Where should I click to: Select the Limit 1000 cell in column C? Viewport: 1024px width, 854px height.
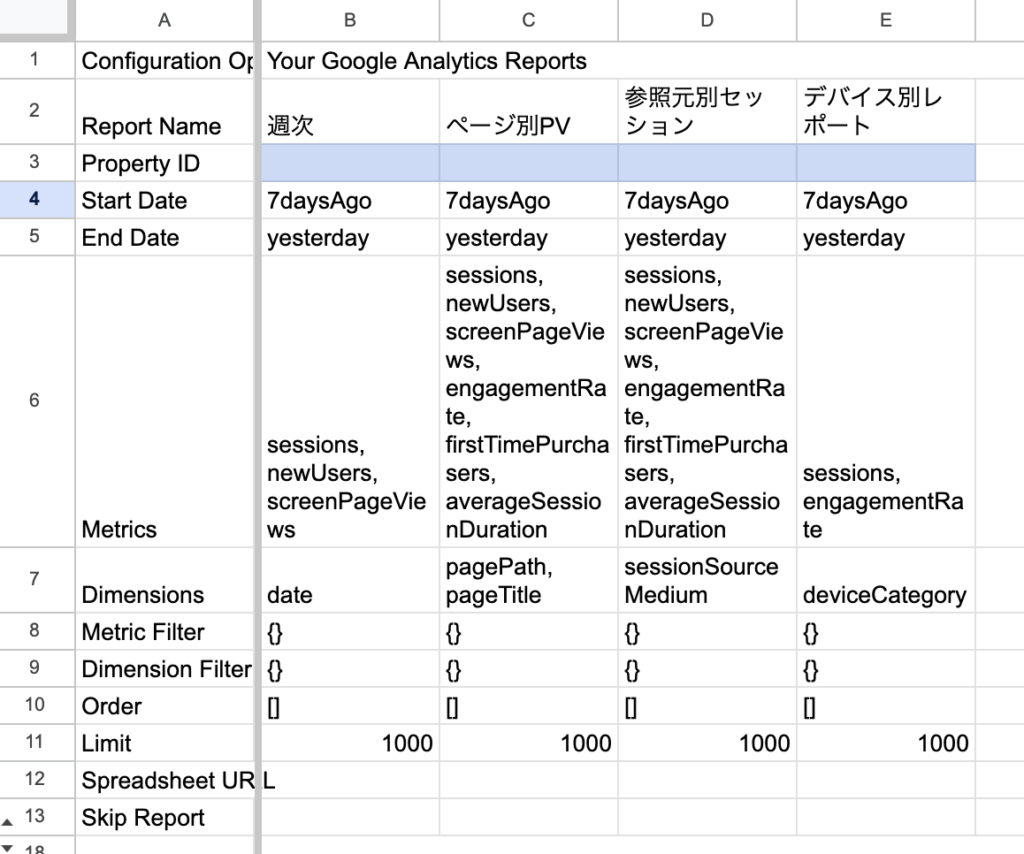coord(528,743)
